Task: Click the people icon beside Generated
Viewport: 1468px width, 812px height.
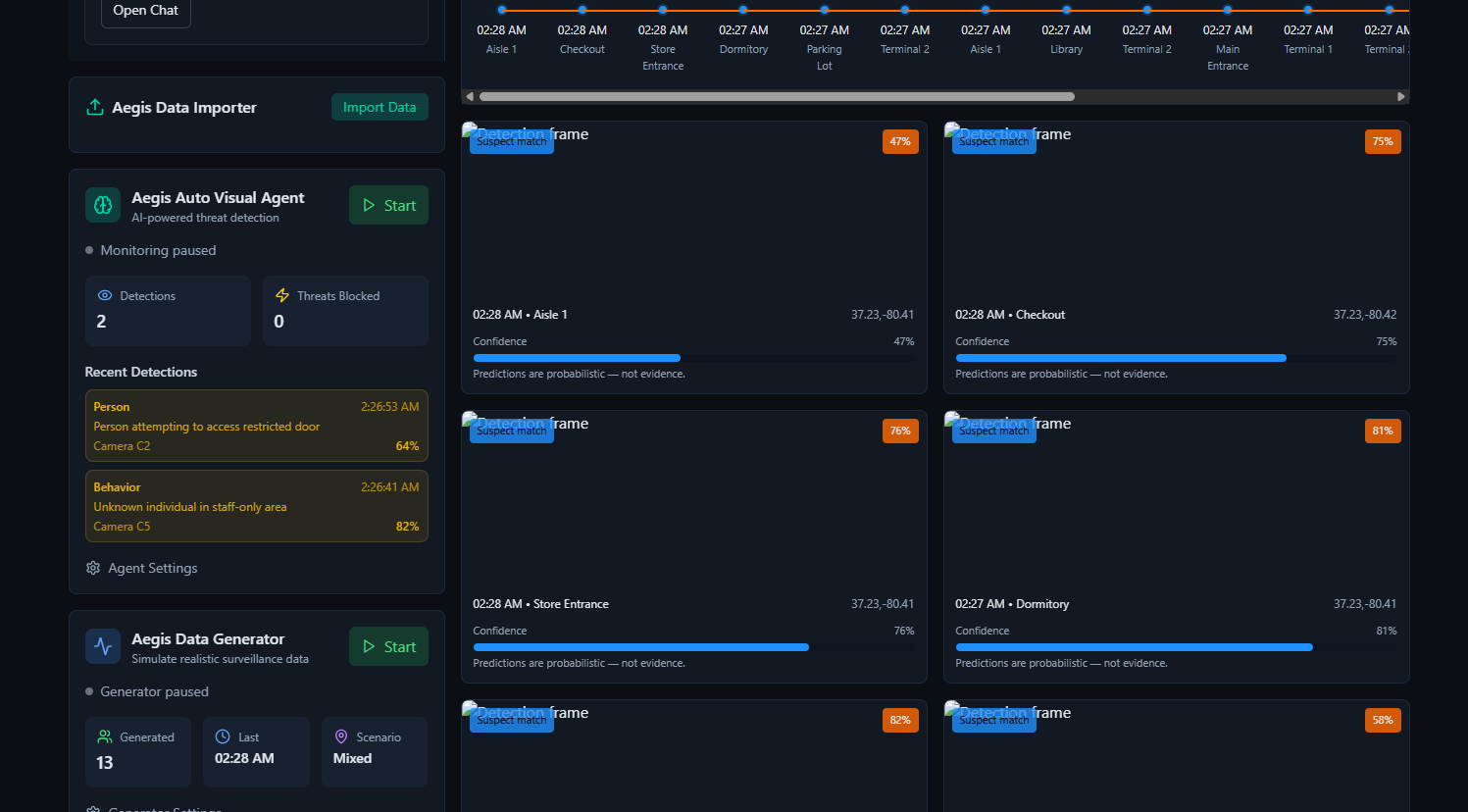Action: 105,736
